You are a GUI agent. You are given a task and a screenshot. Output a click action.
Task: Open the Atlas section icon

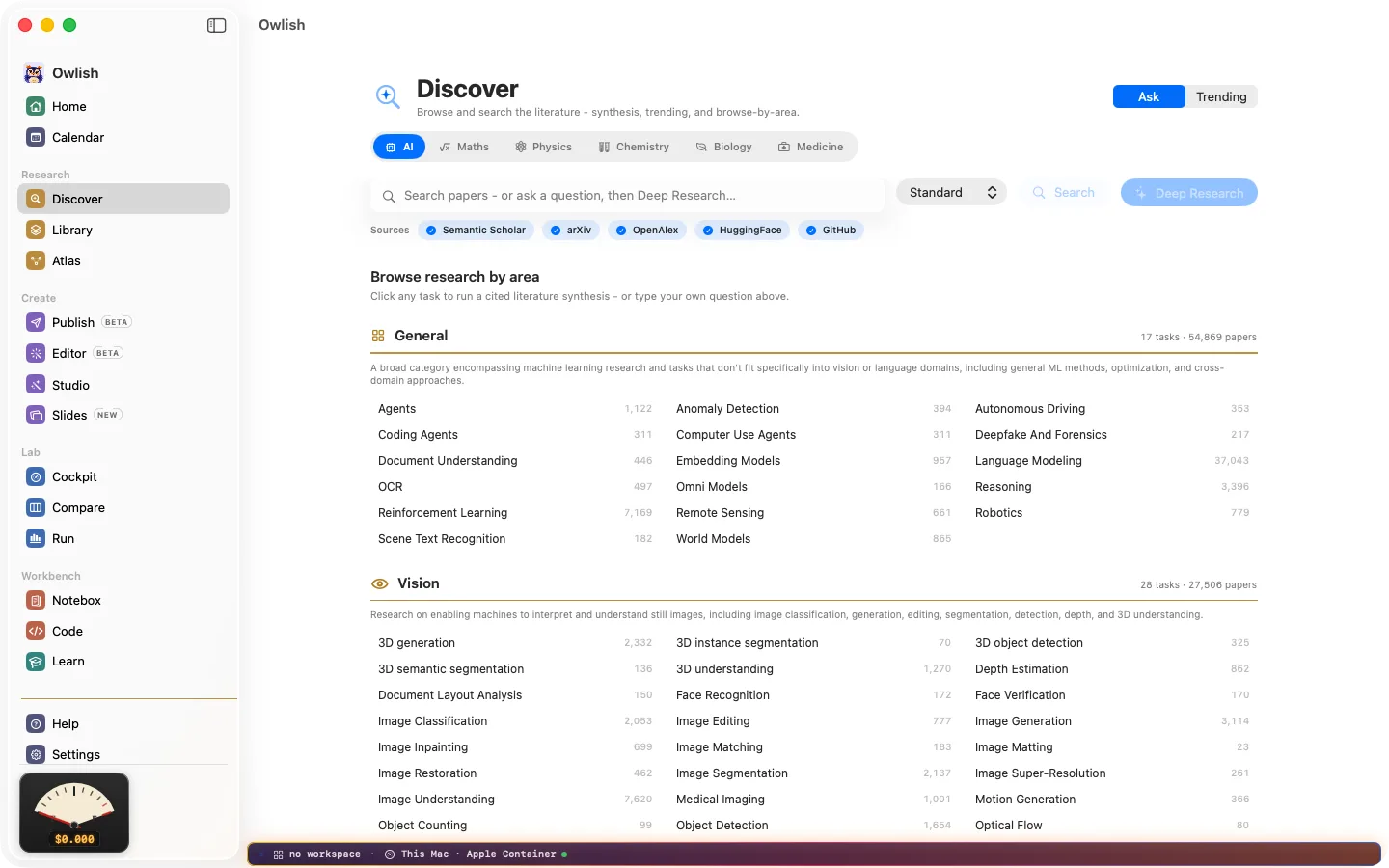click(36, 260)
